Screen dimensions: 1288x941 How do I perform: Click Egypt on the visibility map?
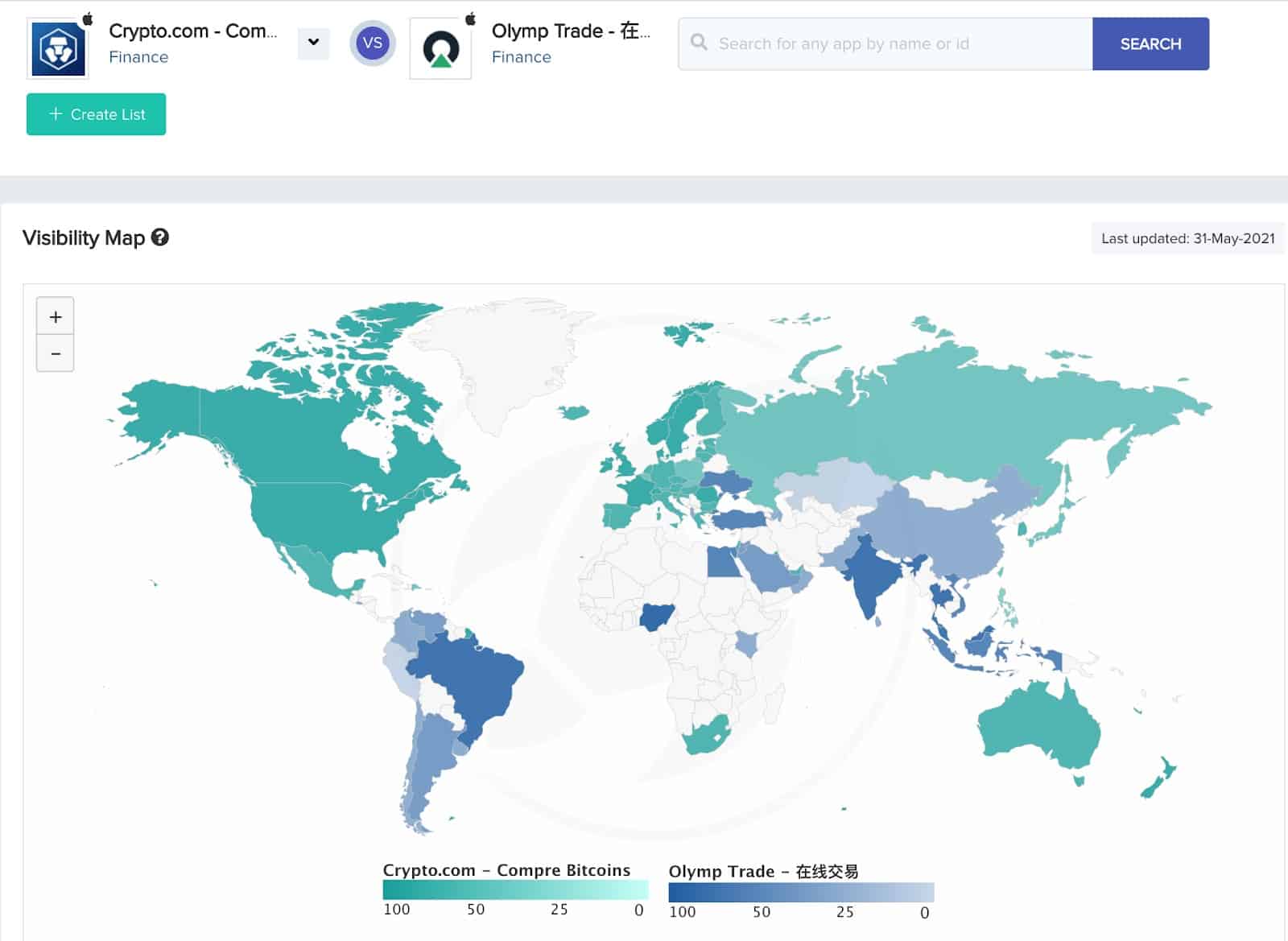[724, 561]
